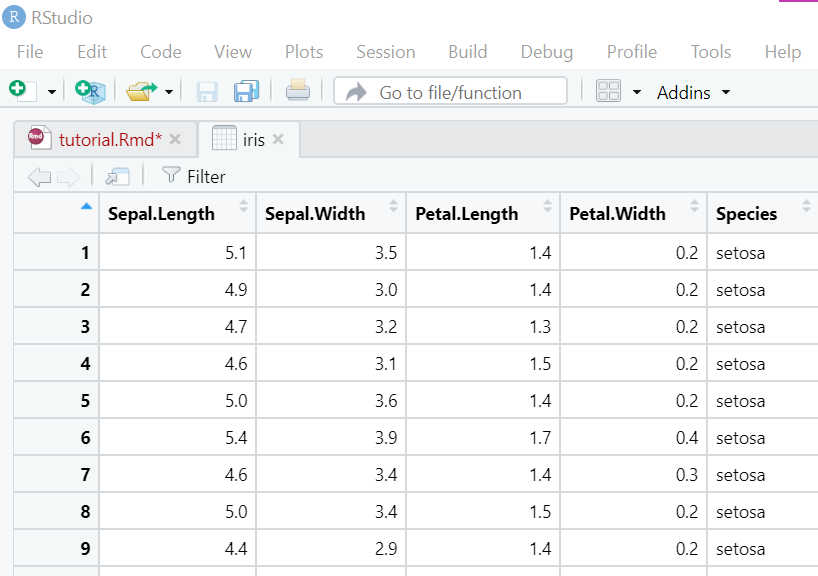Close the iris data tab
This screenshot has height=576, width=818.
pos(279,140)
